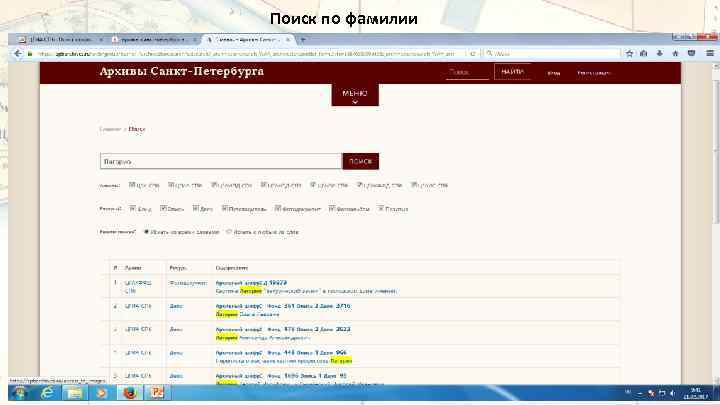Screen dimensions: 720x405
Task: Click ЦГАКФФД СПб archive link in row 1
Action: pyautogui.click(x=138, y=287)
